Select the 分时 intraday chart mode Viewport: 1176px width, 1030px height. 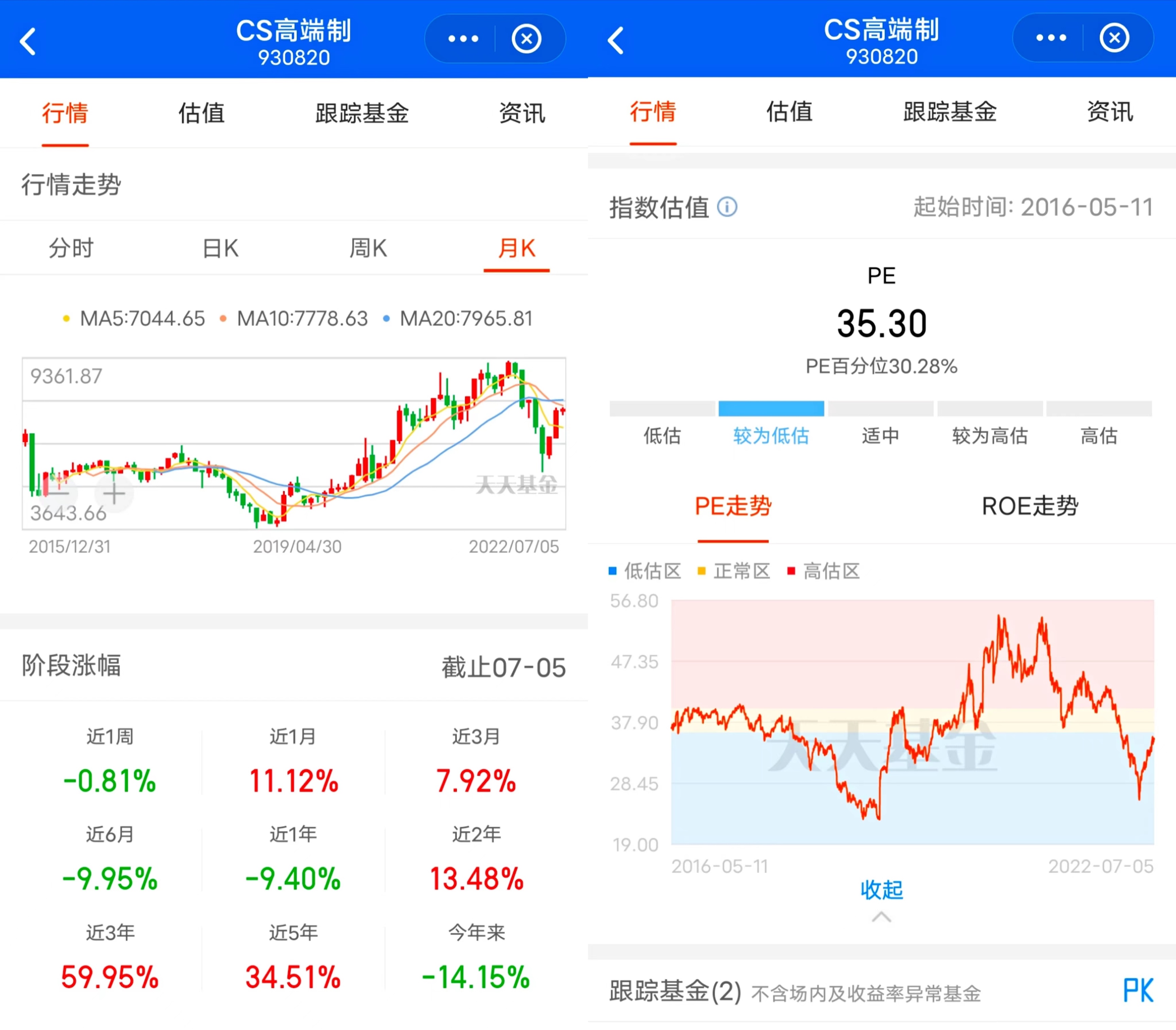[70, 248]
